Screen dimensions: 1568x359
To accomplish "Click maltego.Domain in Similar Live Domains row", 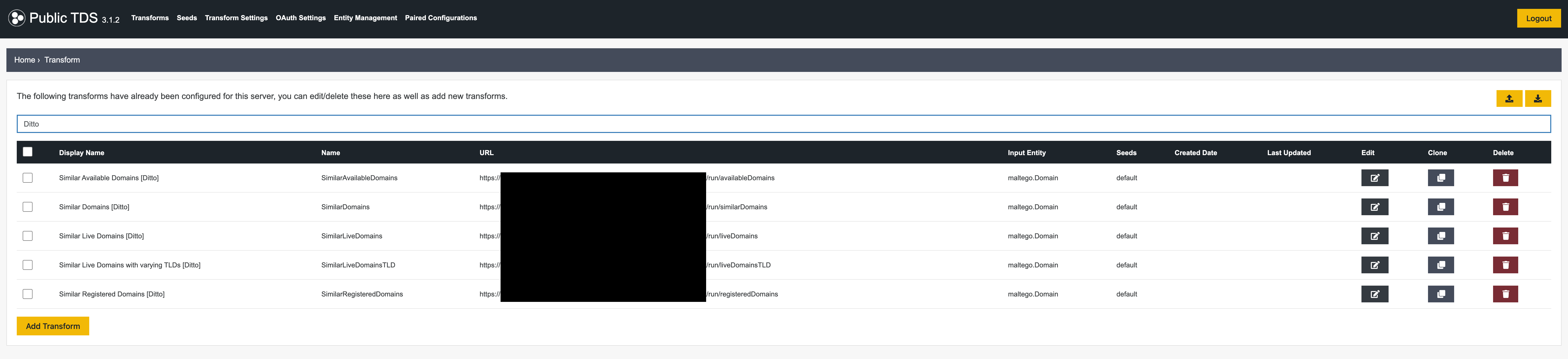I will [1032, 236].
